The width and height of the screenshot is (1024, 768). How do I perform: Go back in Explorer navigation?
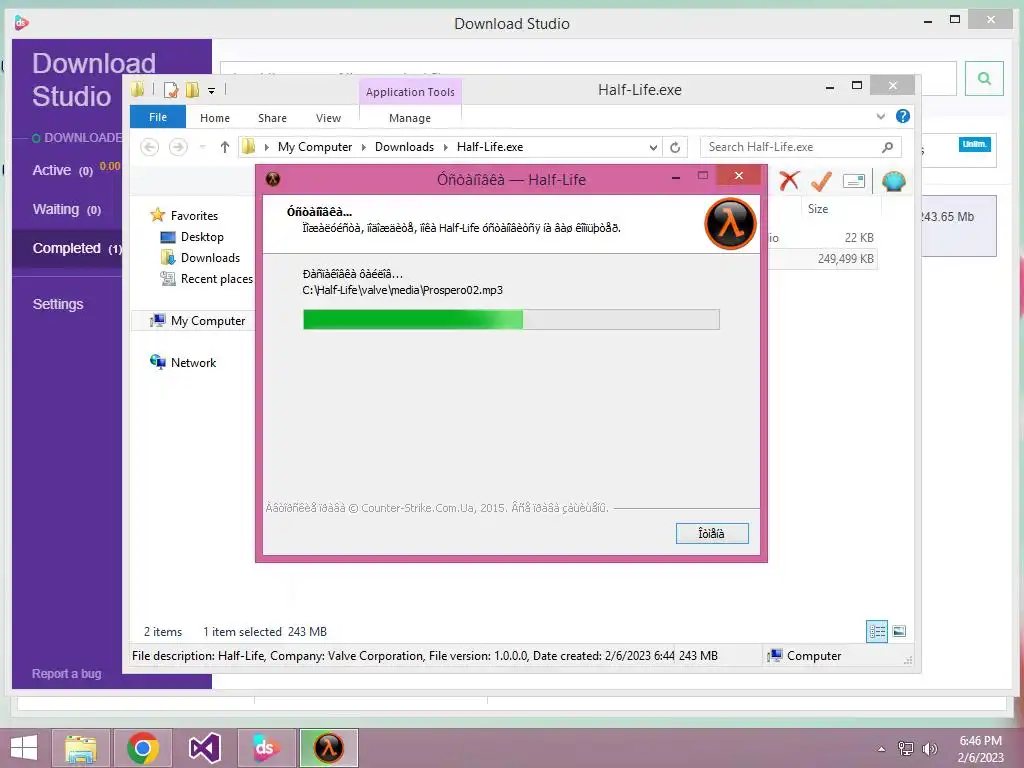coord(150,147)
